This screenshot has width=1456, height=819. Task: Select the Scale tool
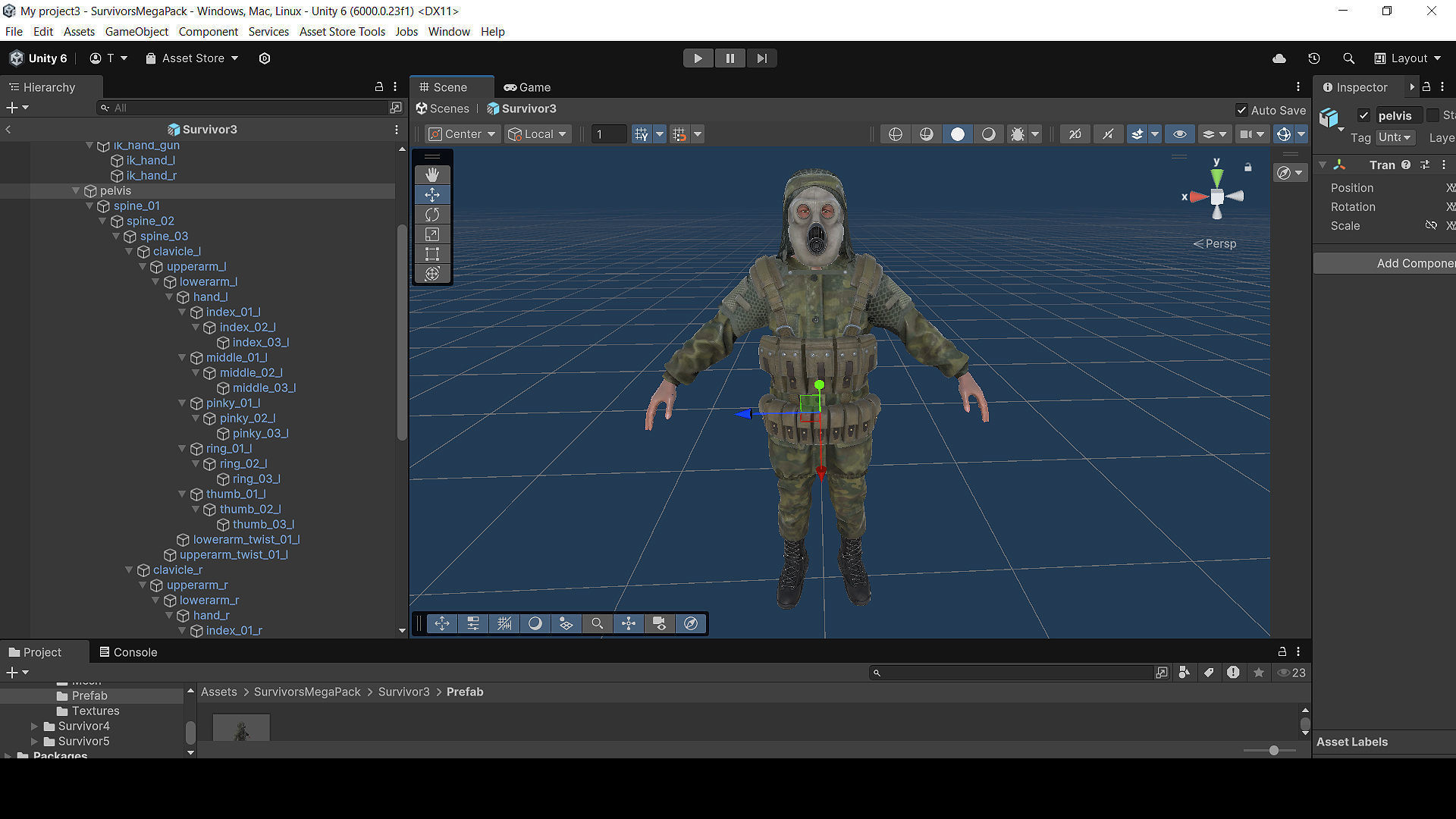tap(432, 234)
